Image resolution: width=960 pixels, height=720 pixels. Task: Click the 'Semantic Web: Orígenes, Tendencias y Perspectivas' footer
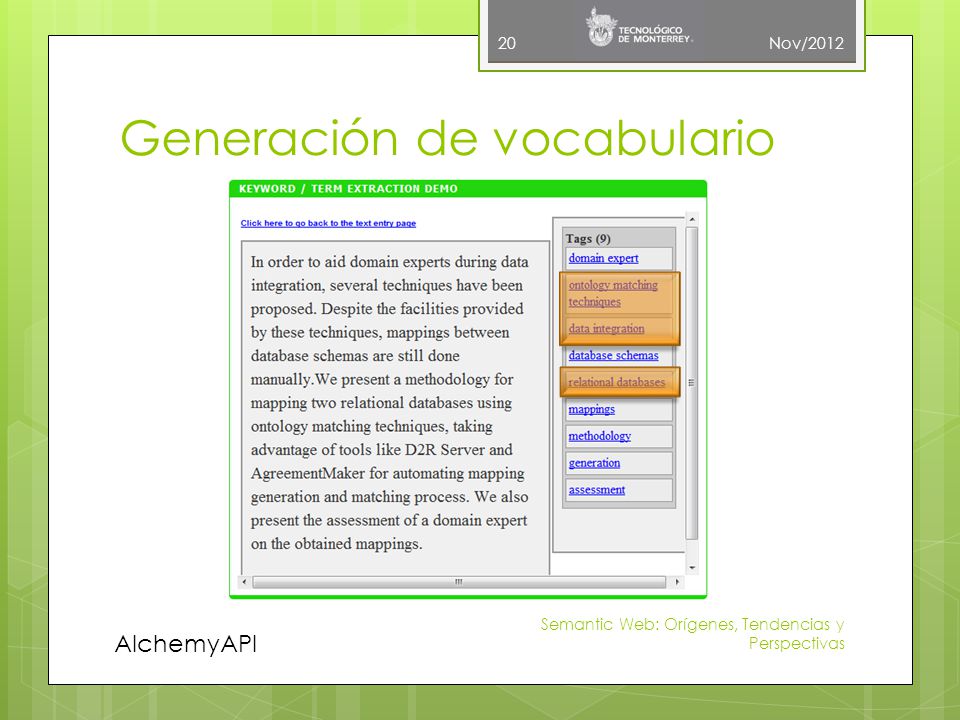[x=692, y=634]
